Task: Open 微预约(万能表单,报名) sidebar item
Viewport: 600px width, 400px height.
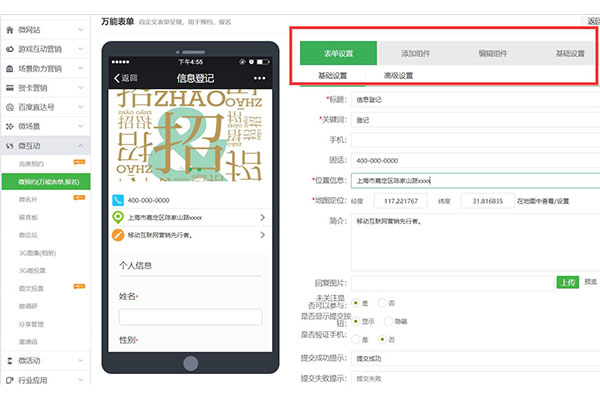Action: (46, 181)
